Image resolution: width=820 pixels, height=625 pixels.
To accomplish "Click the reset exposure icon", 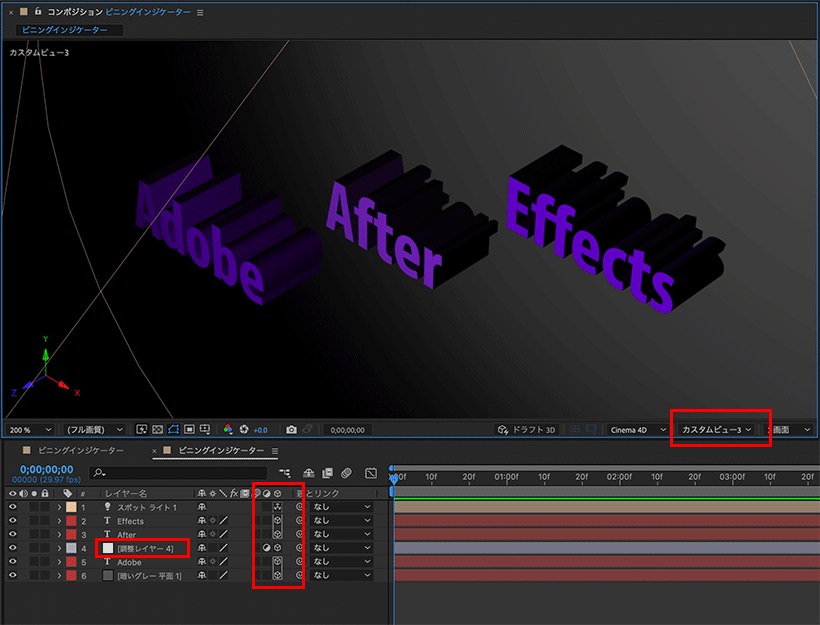I will [x=244, y=429].
